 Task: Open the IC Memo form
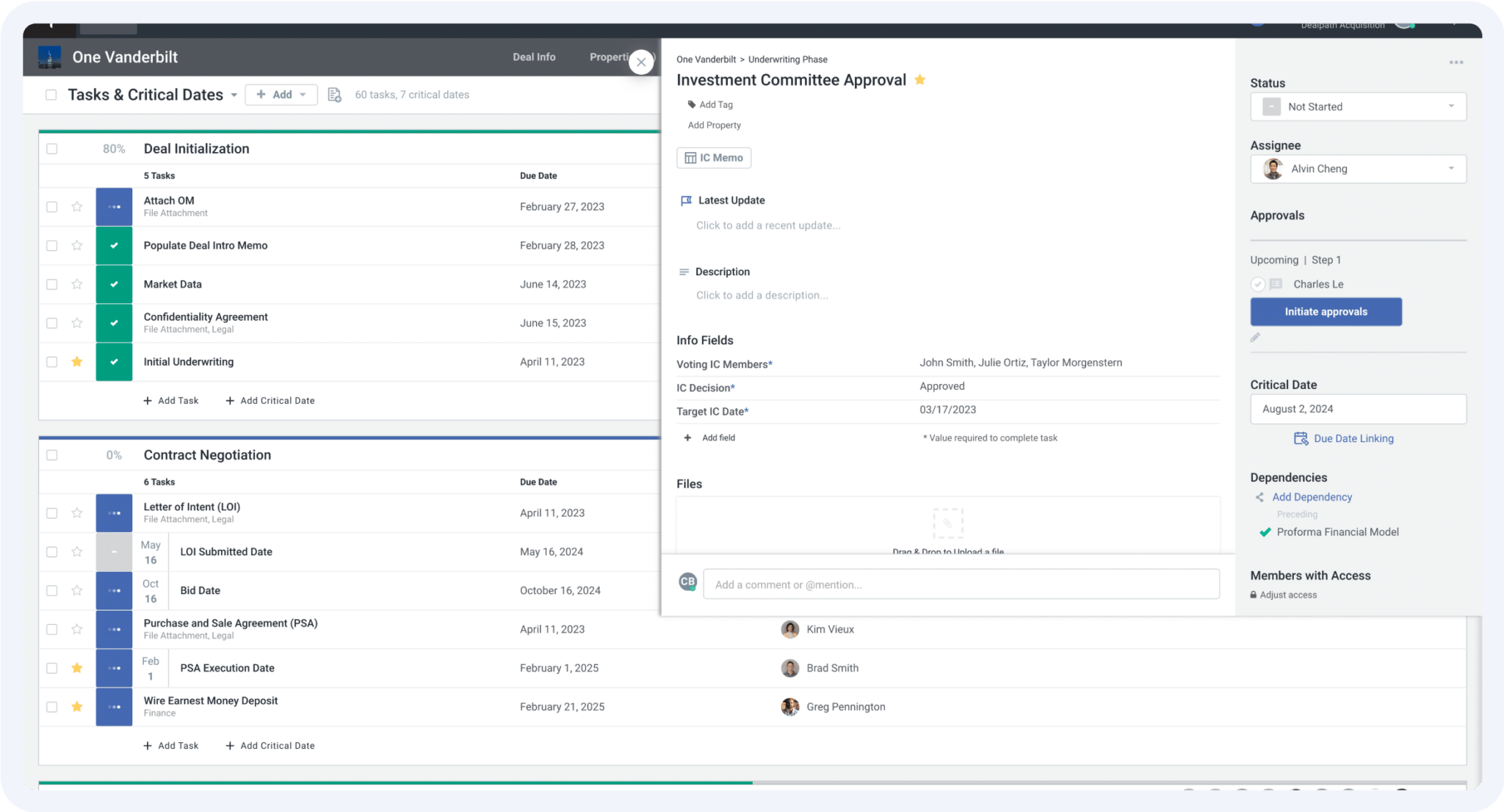pos(713,157)
